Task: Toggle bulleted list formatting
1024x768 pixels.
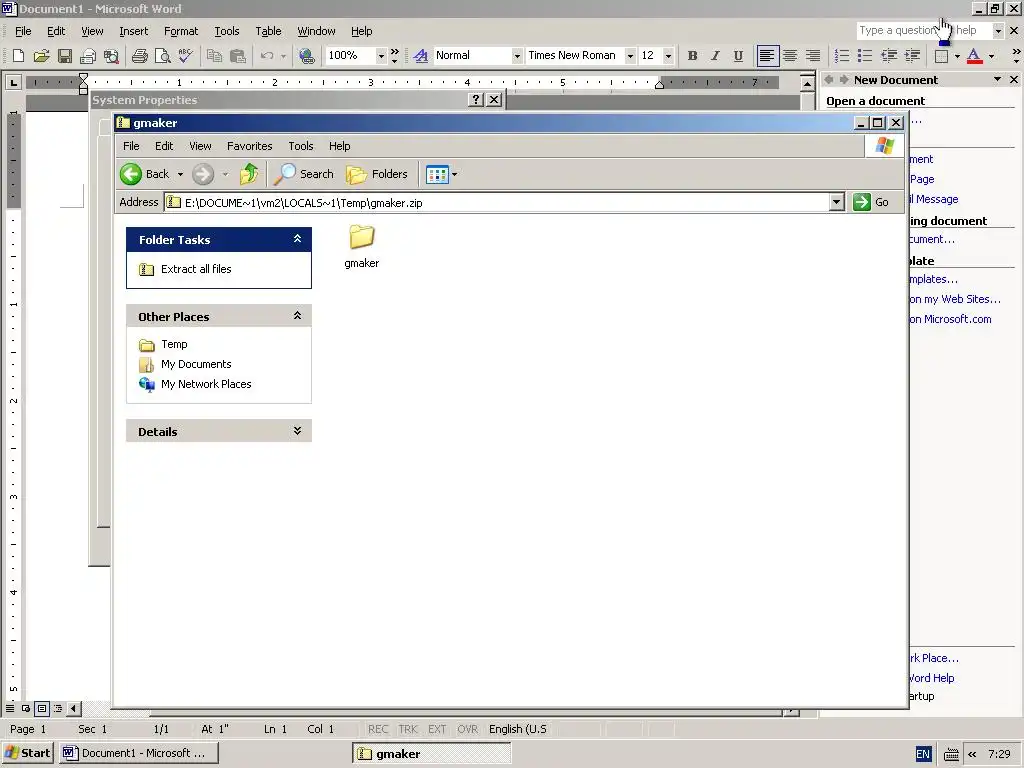Action: click(x=865, y=56)
